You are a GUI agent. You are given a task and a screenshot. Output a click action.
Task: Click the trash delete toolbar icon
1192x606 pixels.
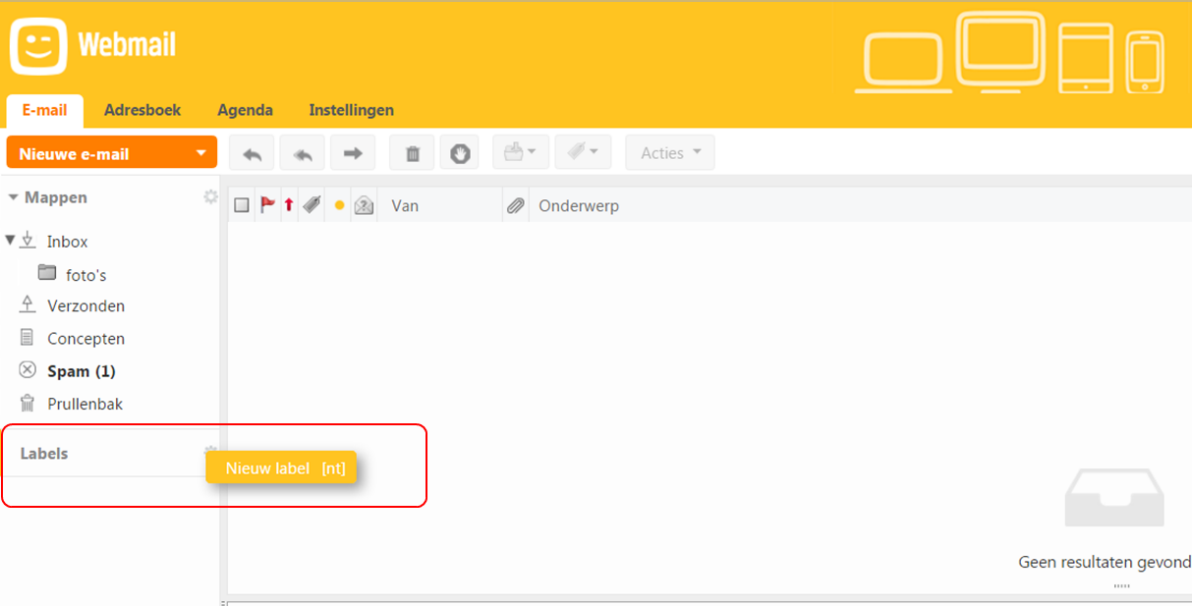click(412, 153)
